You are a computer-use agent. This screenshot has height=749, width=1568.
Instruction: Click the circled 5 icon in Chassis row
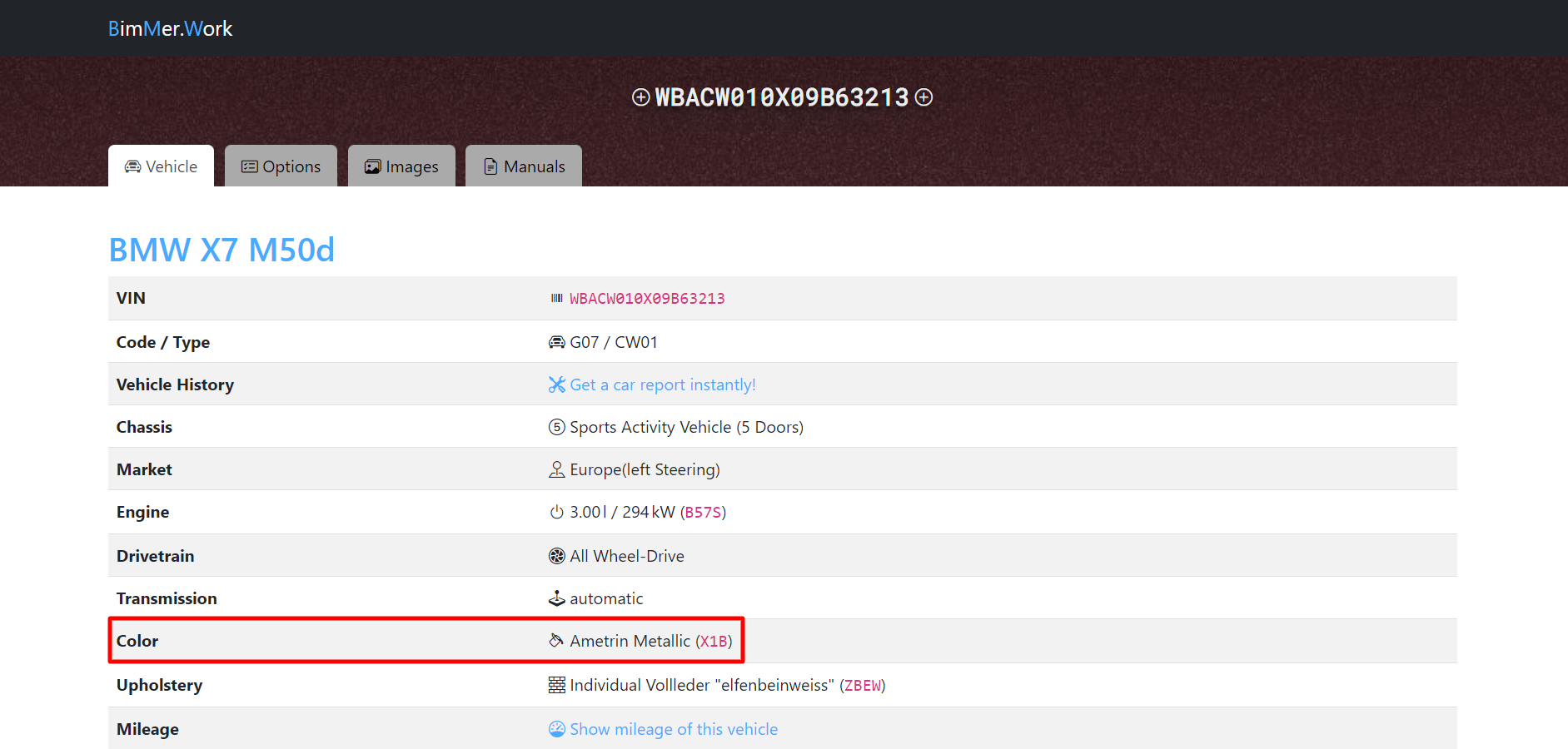tap(557, 427)
